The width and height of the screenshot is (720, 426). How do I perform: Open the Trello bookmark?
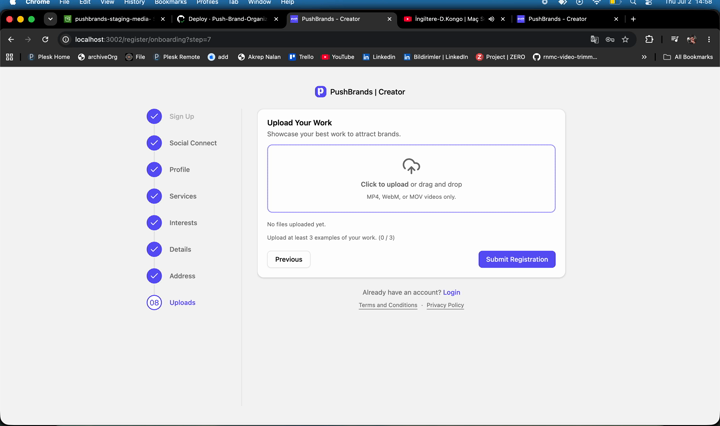[x=301, y=57]
